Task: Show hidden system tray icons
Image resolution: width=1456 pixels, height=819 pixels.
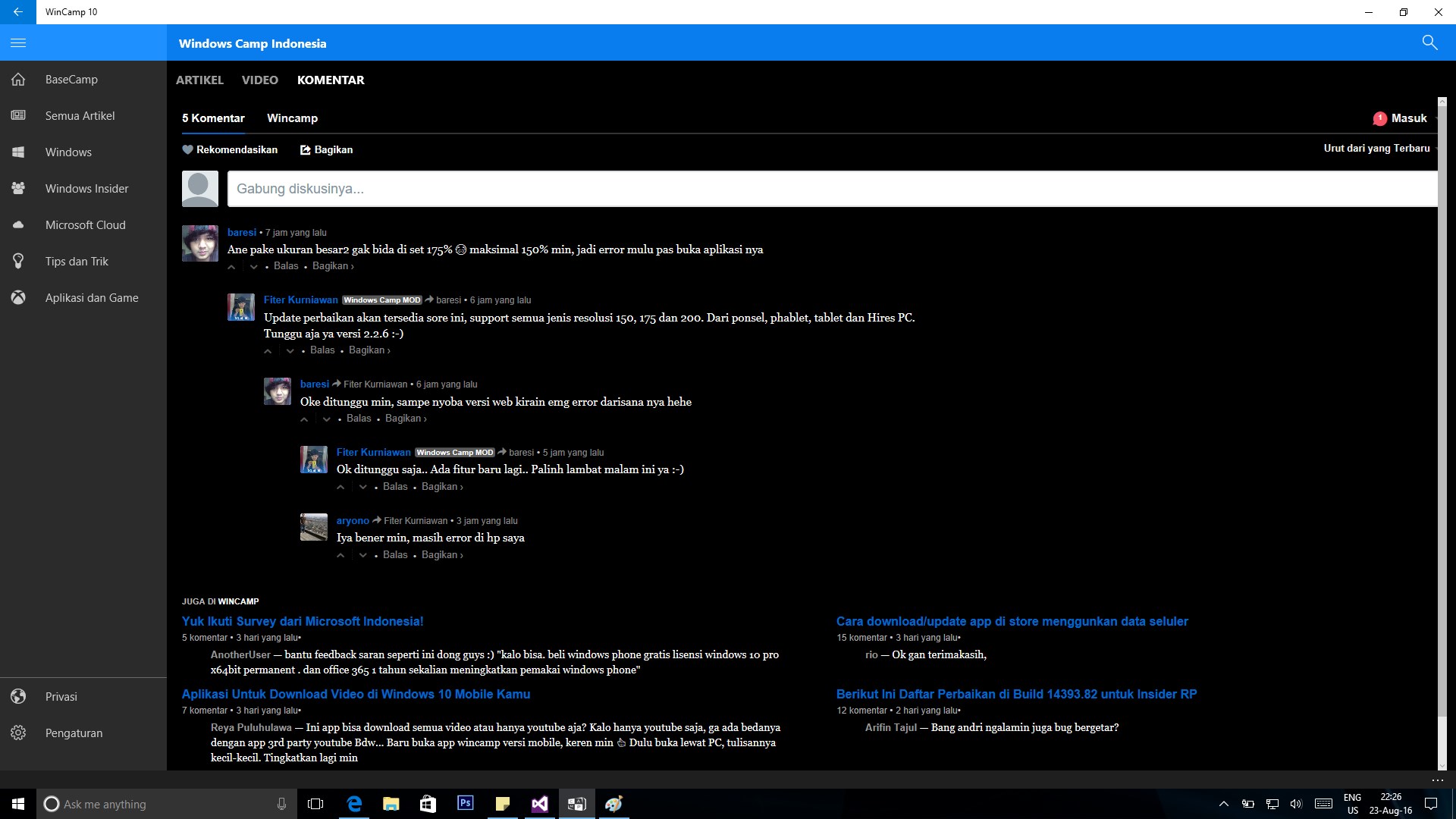Action: pyautogui.click(x=1223, y=804)
